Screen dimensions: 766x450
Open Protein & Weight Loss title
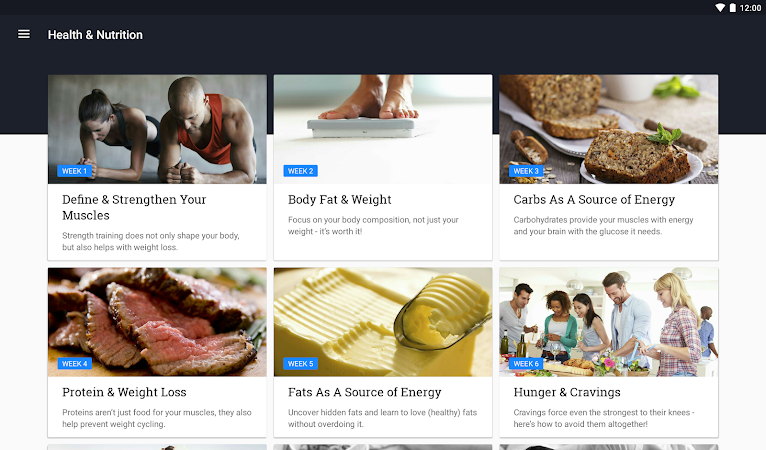coord(124,392)
